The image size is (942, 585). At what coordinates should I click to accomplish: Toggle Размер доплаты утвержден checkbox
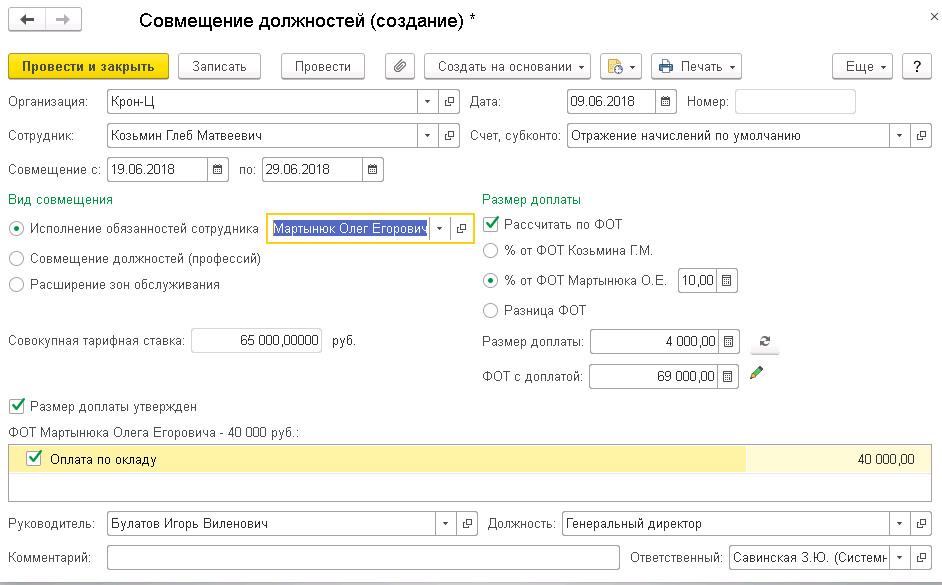17,407
